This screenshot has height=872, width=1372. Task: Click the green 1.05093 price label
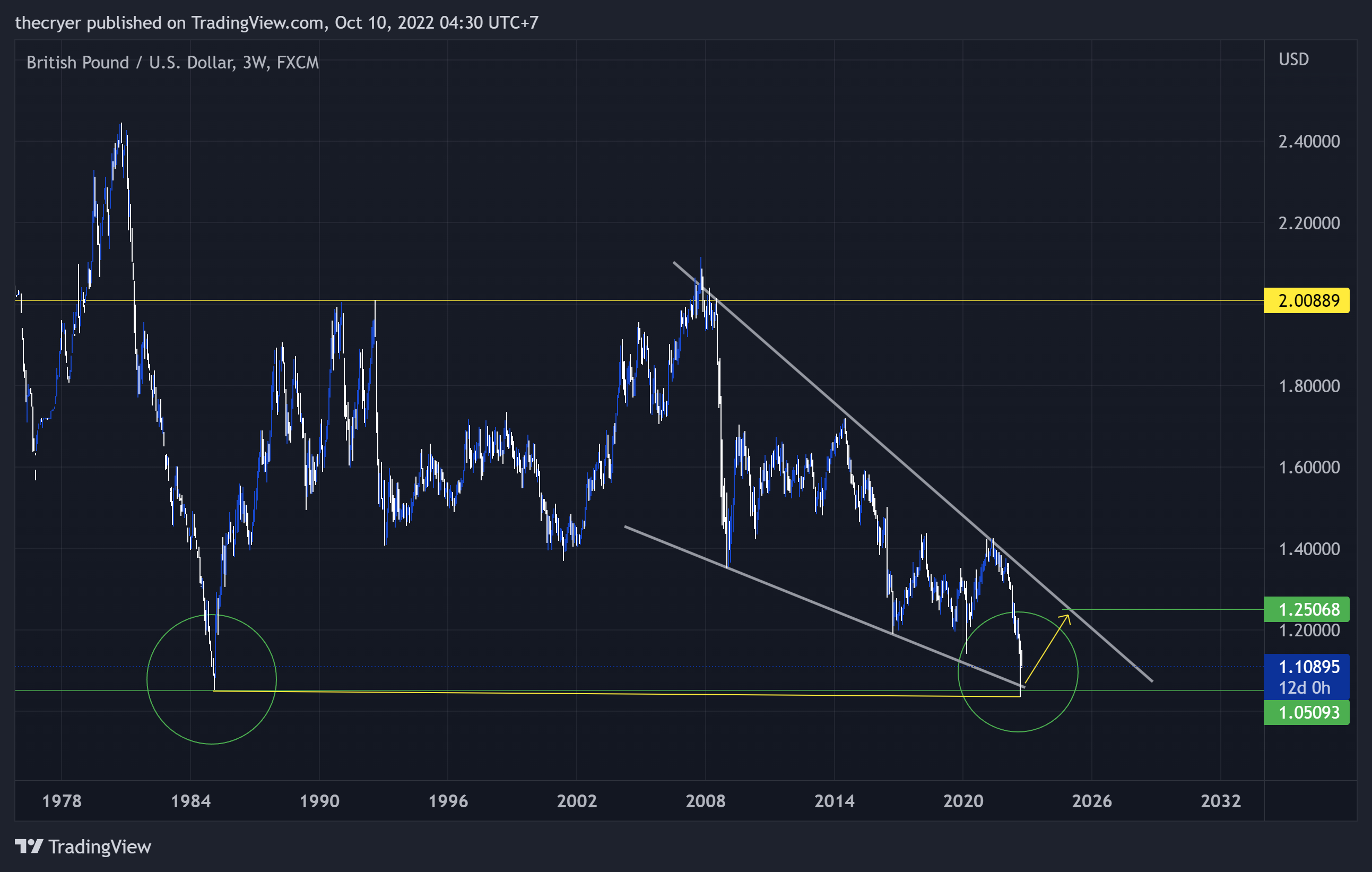[x=1306, y=712]
